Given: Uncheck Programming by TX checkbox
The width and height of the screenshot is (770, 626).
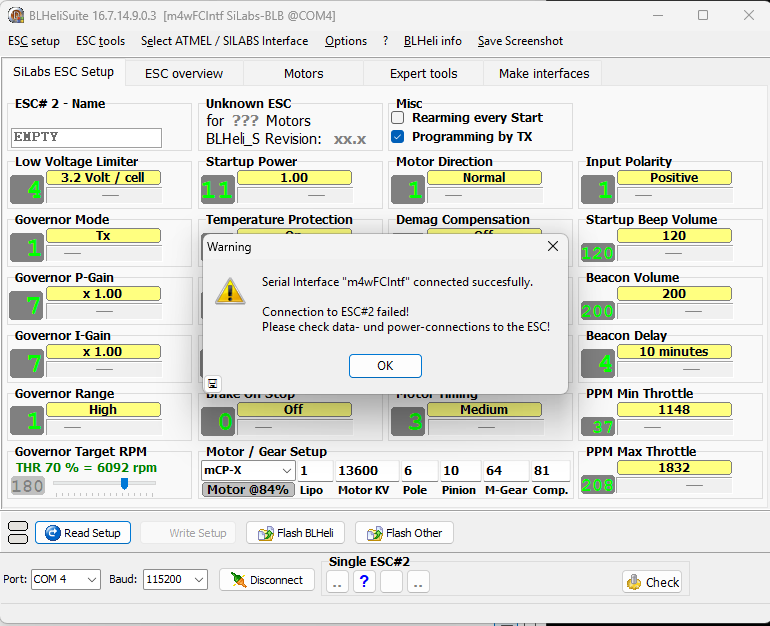Looking at the screenshot, I should point(398,137).
